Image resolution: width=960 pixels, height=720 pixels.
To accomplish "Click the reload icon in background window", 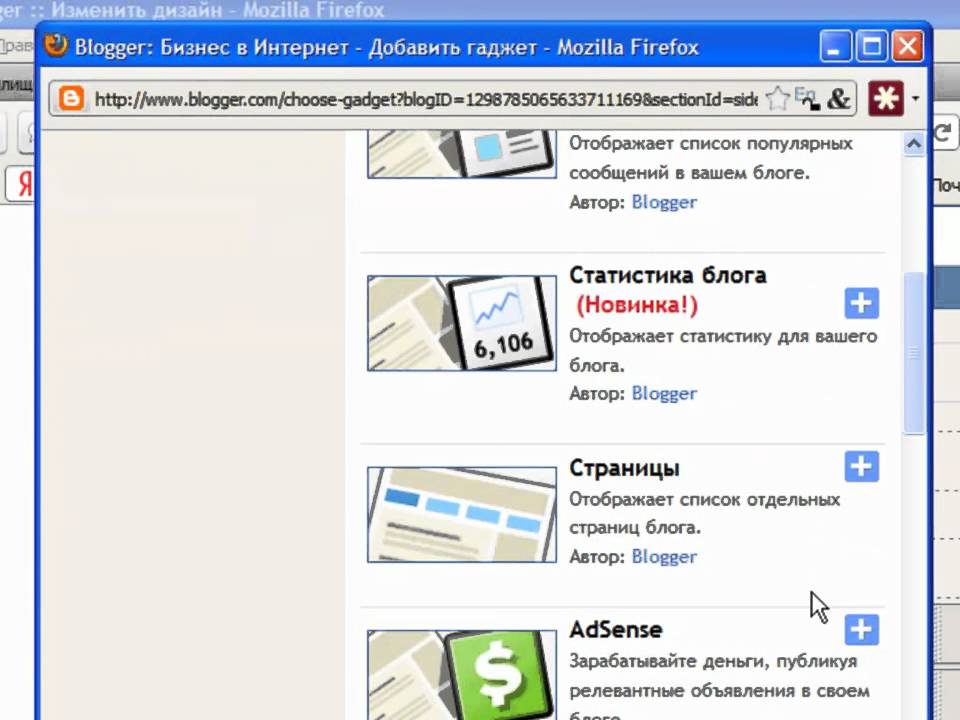I will [943, 133].
